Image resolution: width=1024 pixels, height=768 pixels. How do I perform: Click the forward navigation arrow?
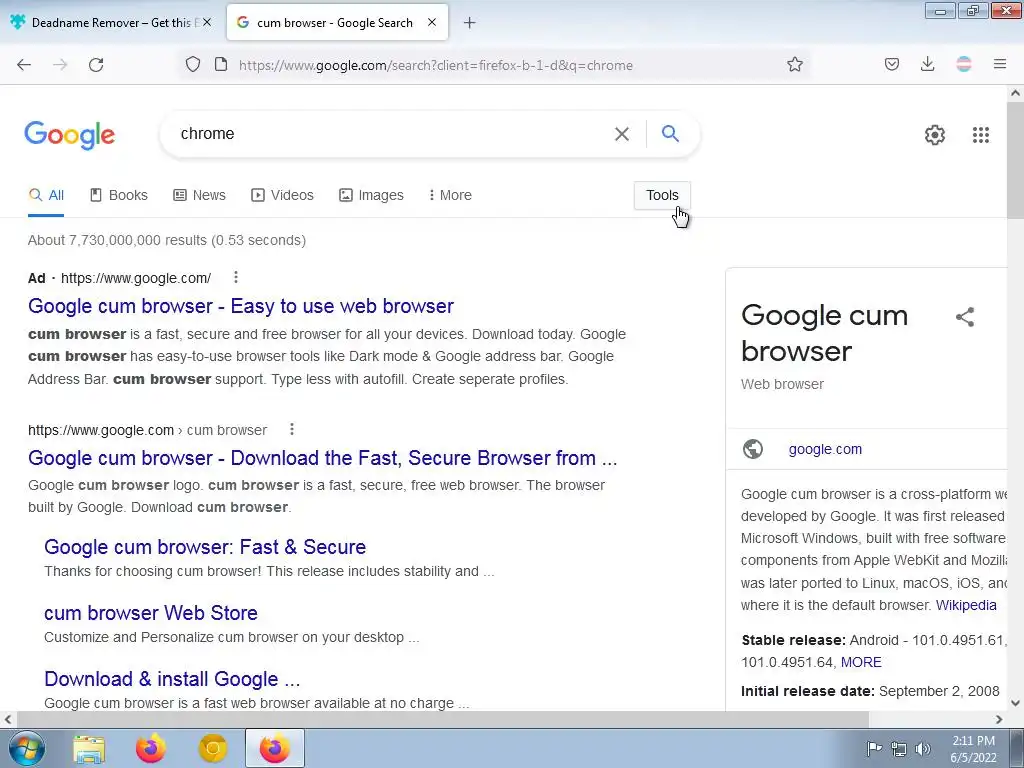coord(60,65)
